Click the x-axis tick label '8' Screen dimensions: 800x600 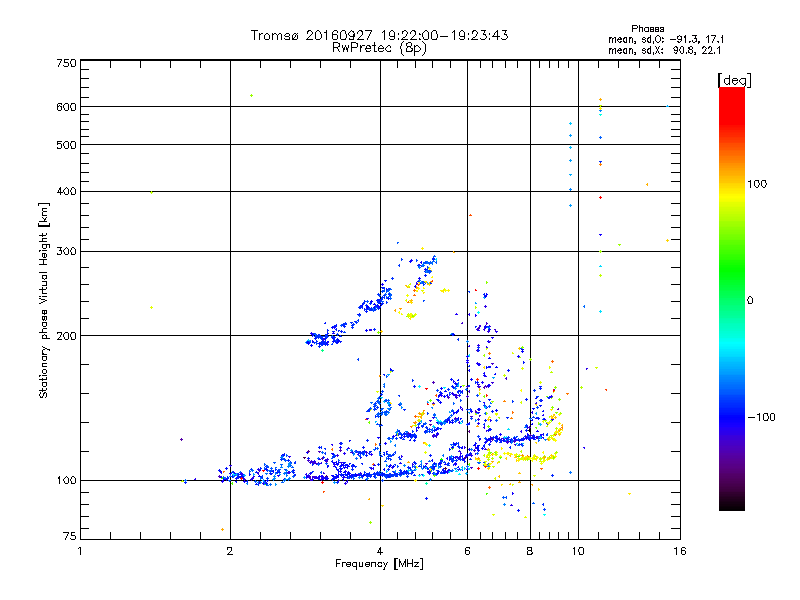click(x=530, y=551)
